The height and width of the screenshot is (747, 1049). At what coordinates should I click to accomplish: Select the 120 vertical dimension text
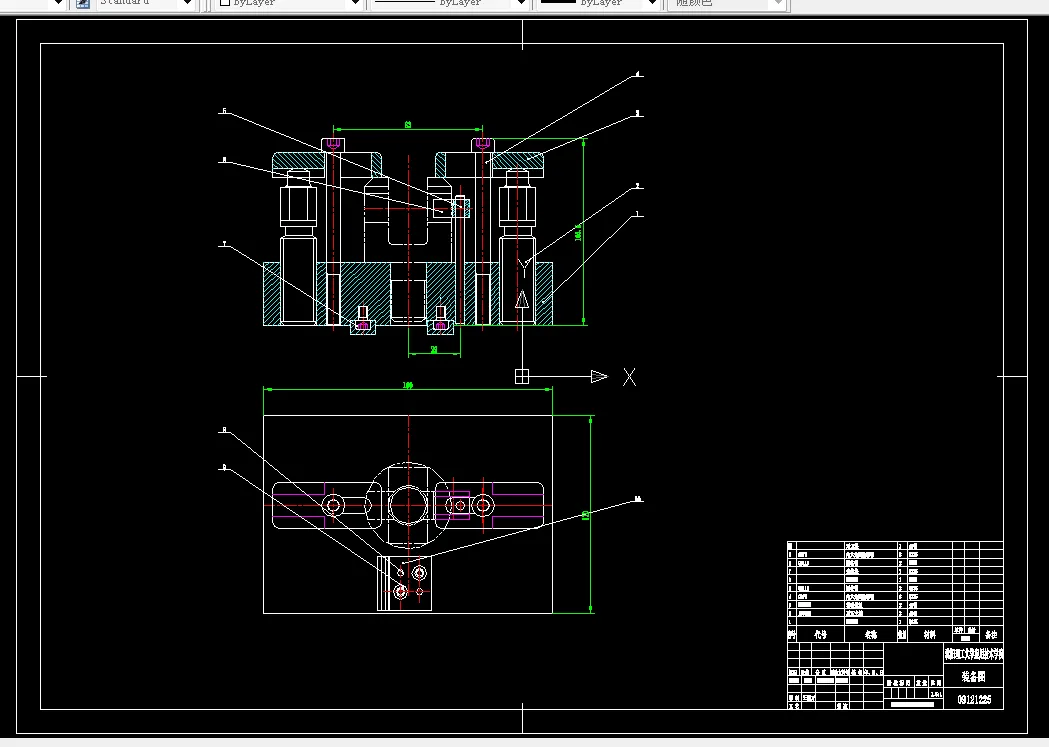(585, 515)
